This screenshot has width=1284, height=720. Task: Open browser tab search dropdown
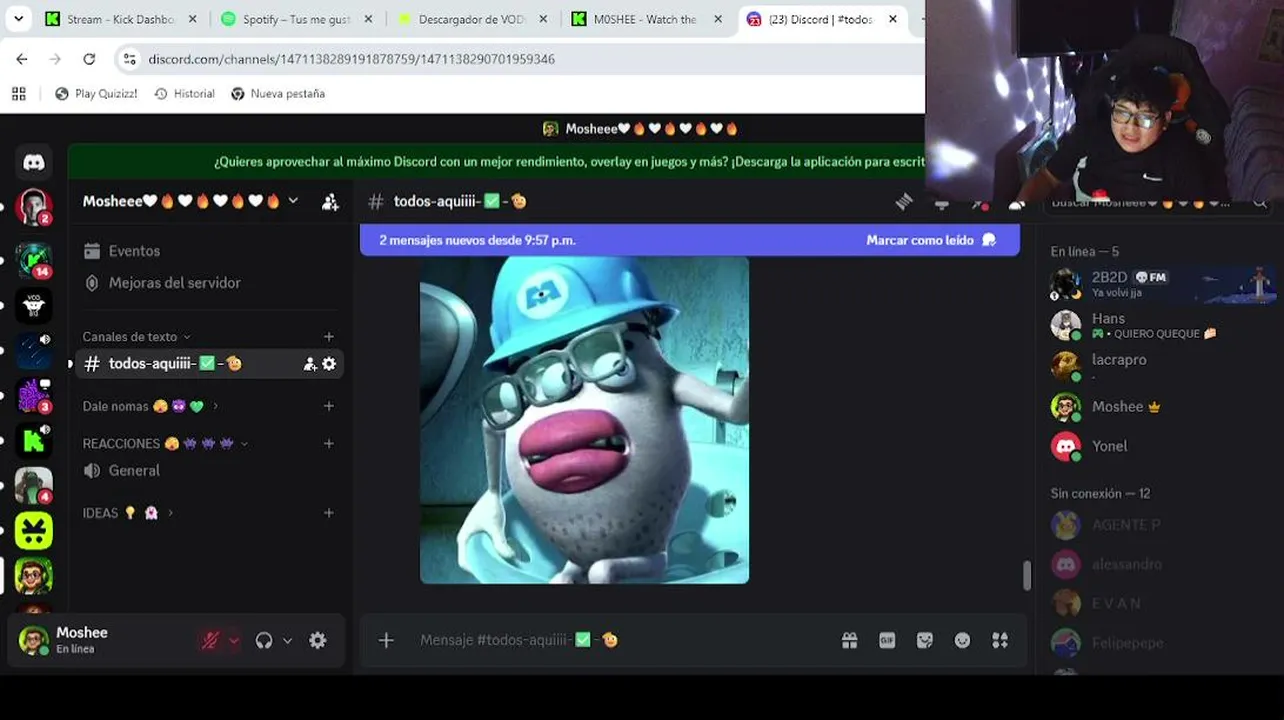pyautogui.click(x=18, y=19)
